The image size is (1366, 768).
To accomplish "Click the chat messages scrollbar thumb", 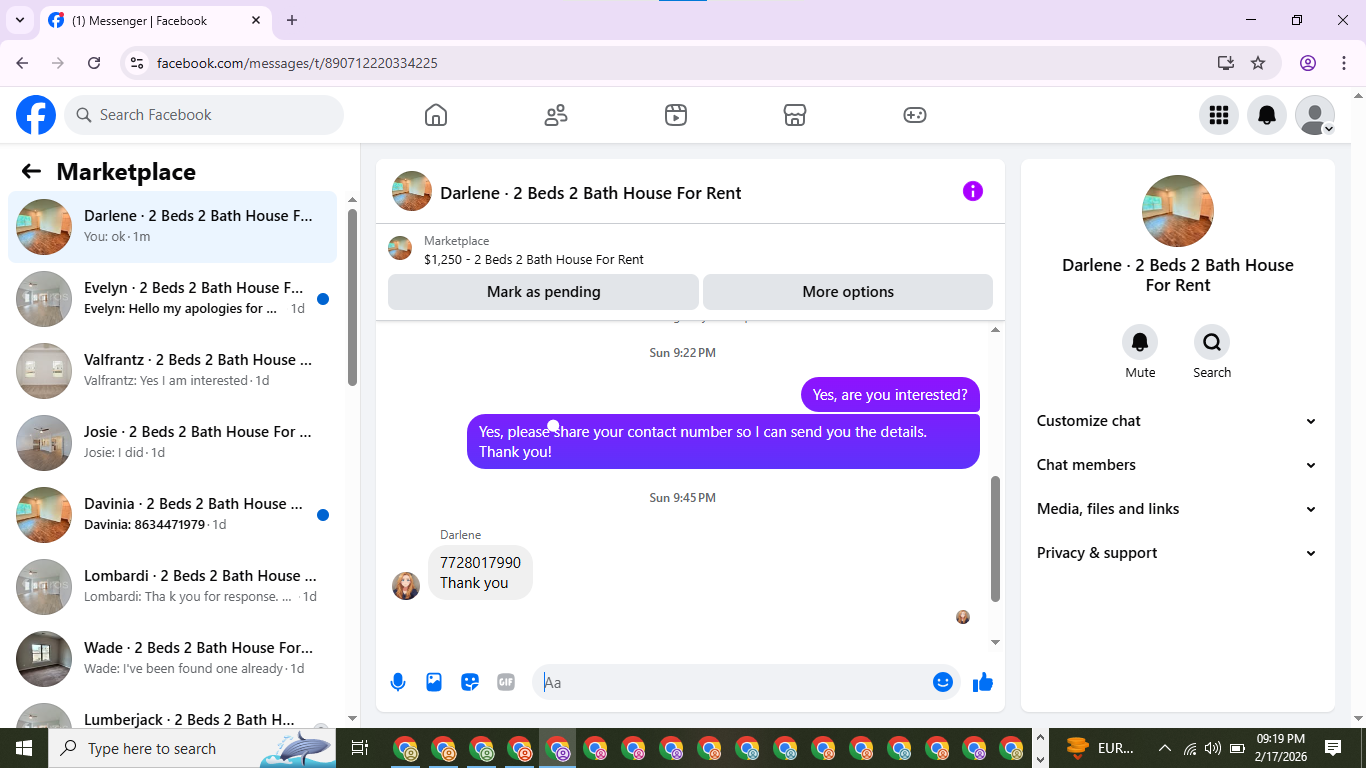I will click(x=995, y=539).
